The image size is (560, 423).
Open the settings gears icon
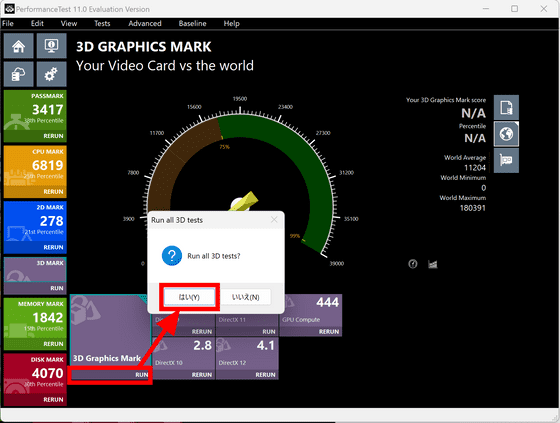pyautogui.click(x=51, y=74)
